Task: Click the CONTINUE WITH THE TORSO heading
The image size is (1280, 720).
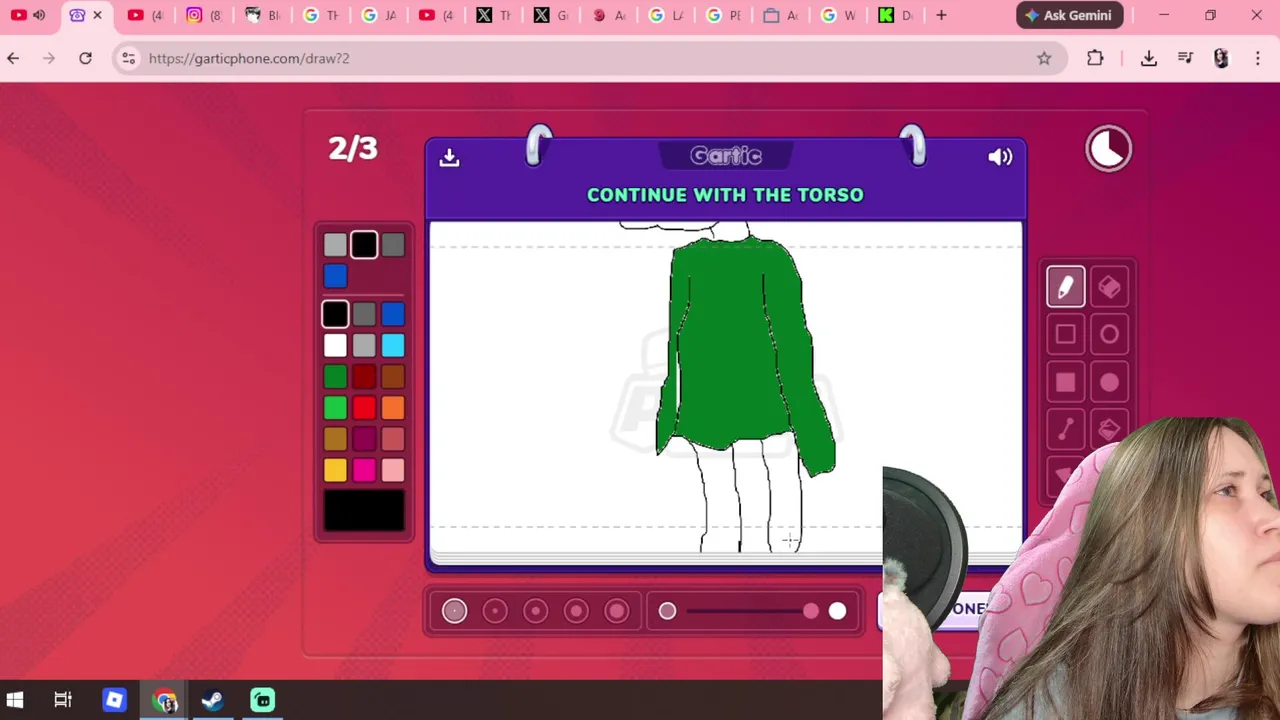Action: [x=725, y=195]
